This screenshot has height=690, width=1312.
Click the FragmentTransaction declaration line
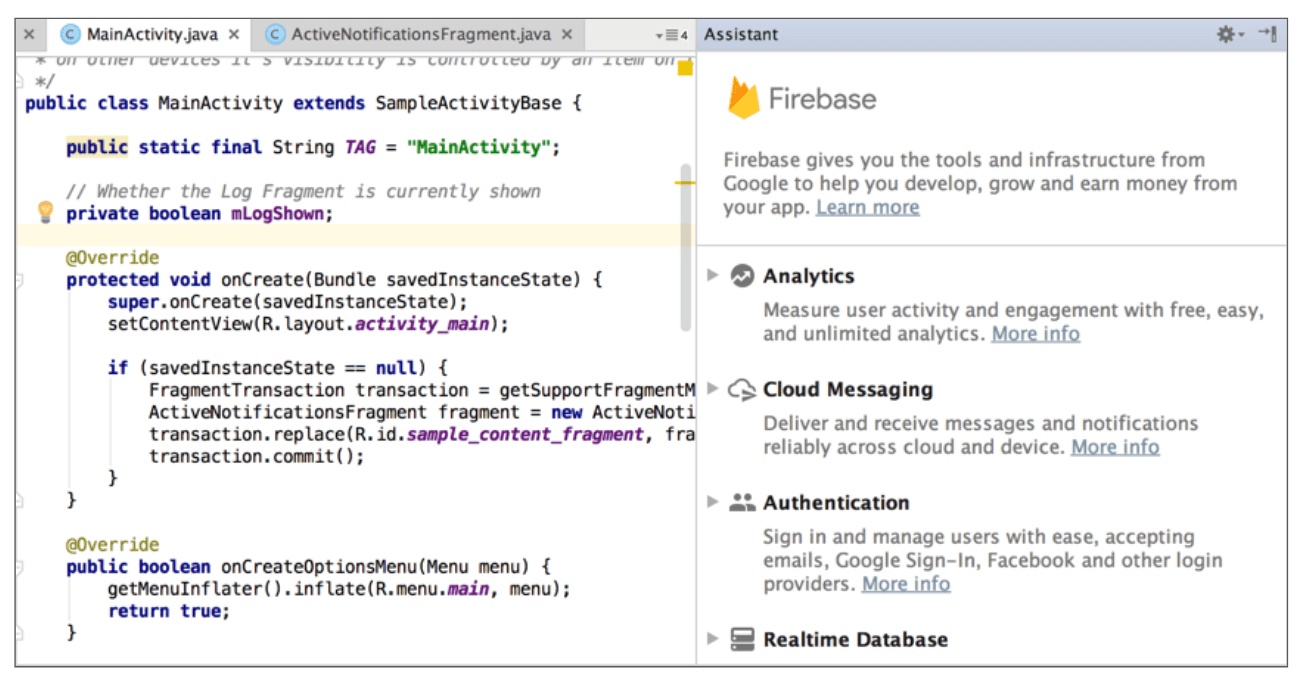tap(421, 390)
